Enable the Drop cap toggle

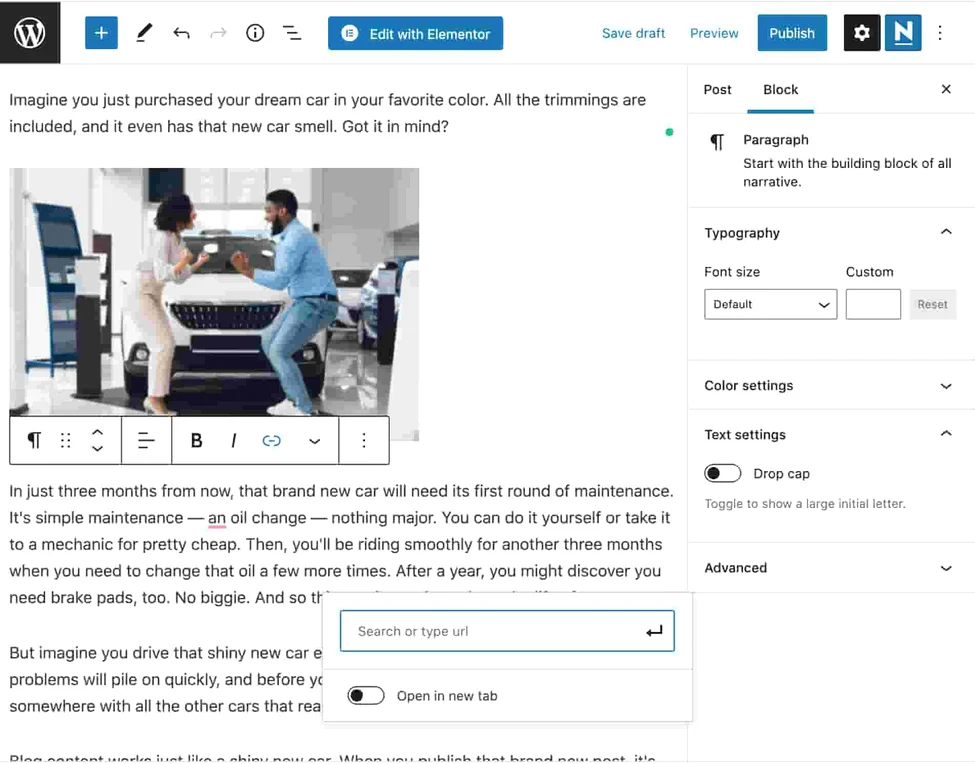point(723,473)
